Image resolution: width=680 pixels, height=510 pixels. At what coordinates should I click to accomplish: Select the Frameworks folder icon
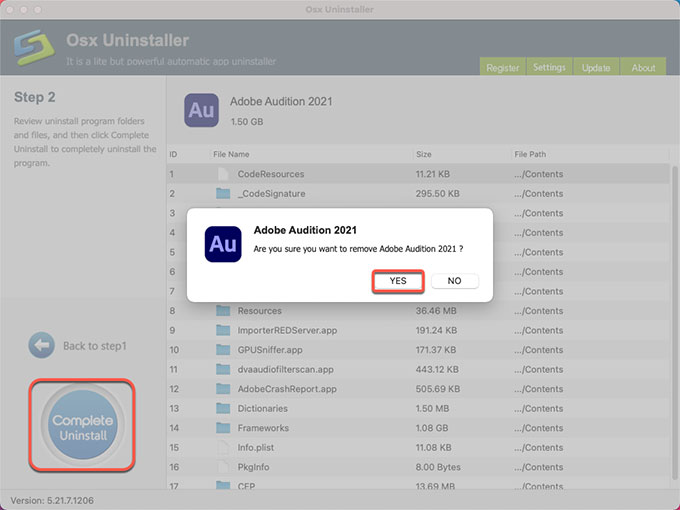pyautogui.click(x=223, y=428)
